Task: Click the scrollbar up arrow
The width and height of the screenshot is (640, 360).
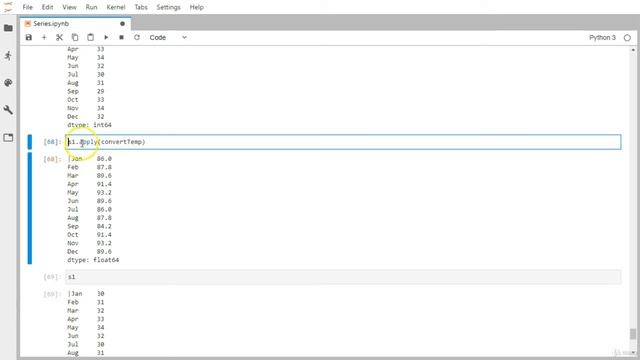Action: [633, 50]
